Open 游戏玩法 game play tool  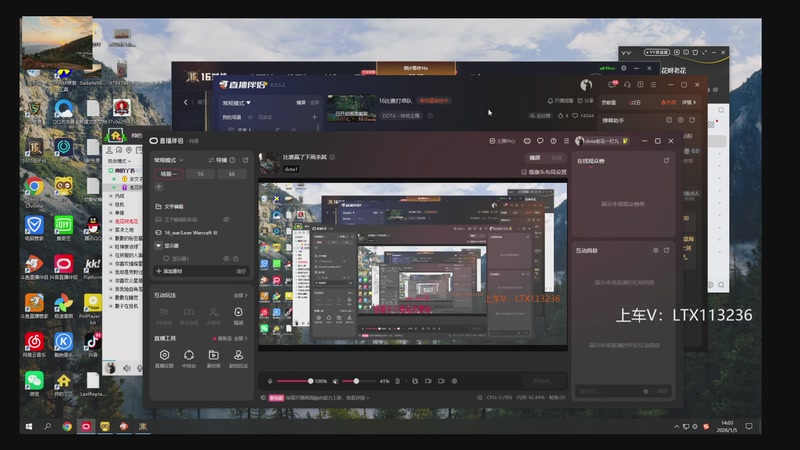238,358
